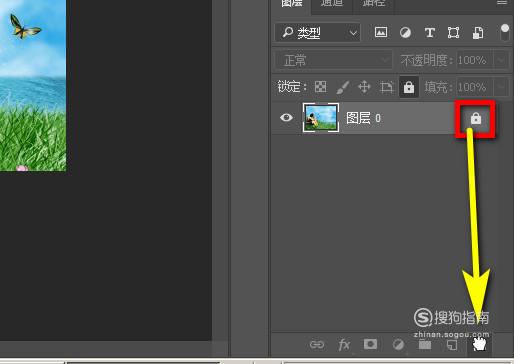This screenshot has height=364, width=514.
Task: Hide 图层 0 with the eye icon
Action: pyautogui.click(x=286, y=117)
